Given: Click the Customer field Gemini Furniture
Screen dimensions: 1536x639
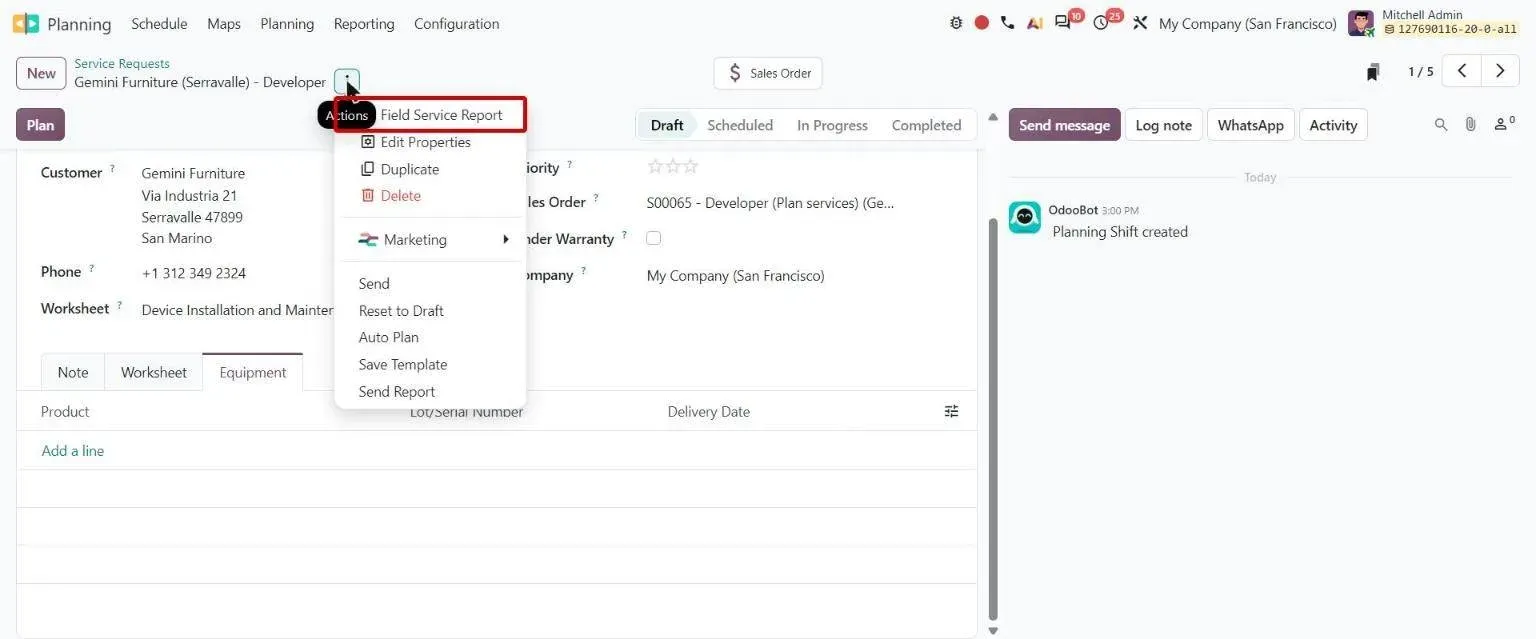Looking at the screenshot, I should [x=193, y=173].
